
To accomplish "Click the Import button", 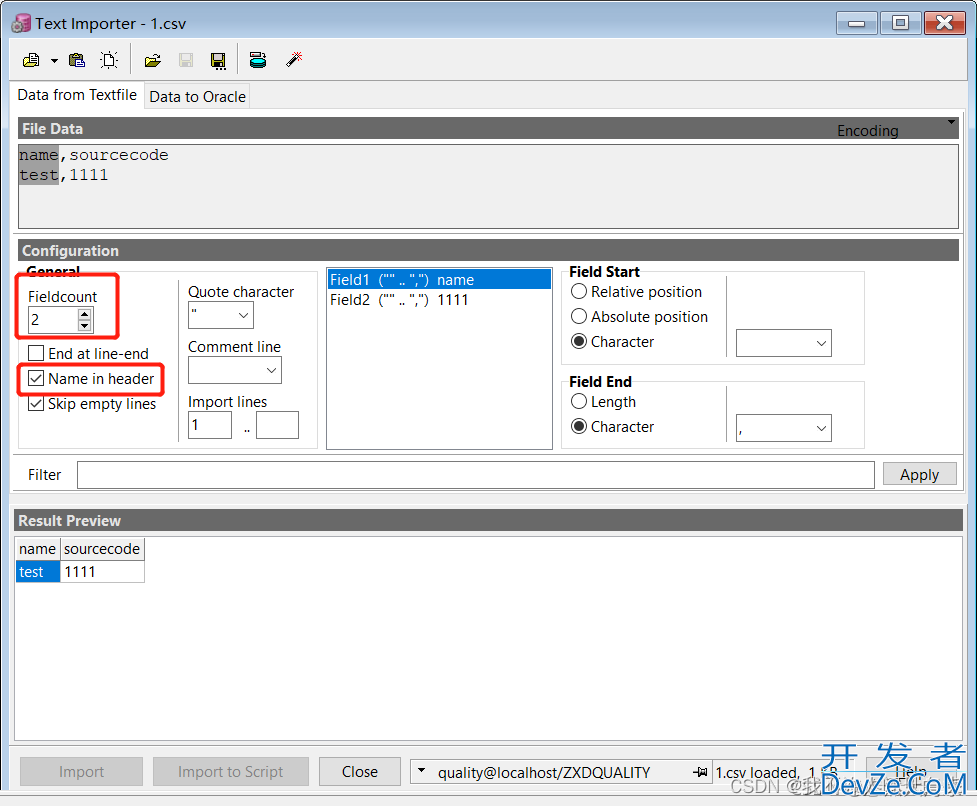I will [x=82, y=772].
